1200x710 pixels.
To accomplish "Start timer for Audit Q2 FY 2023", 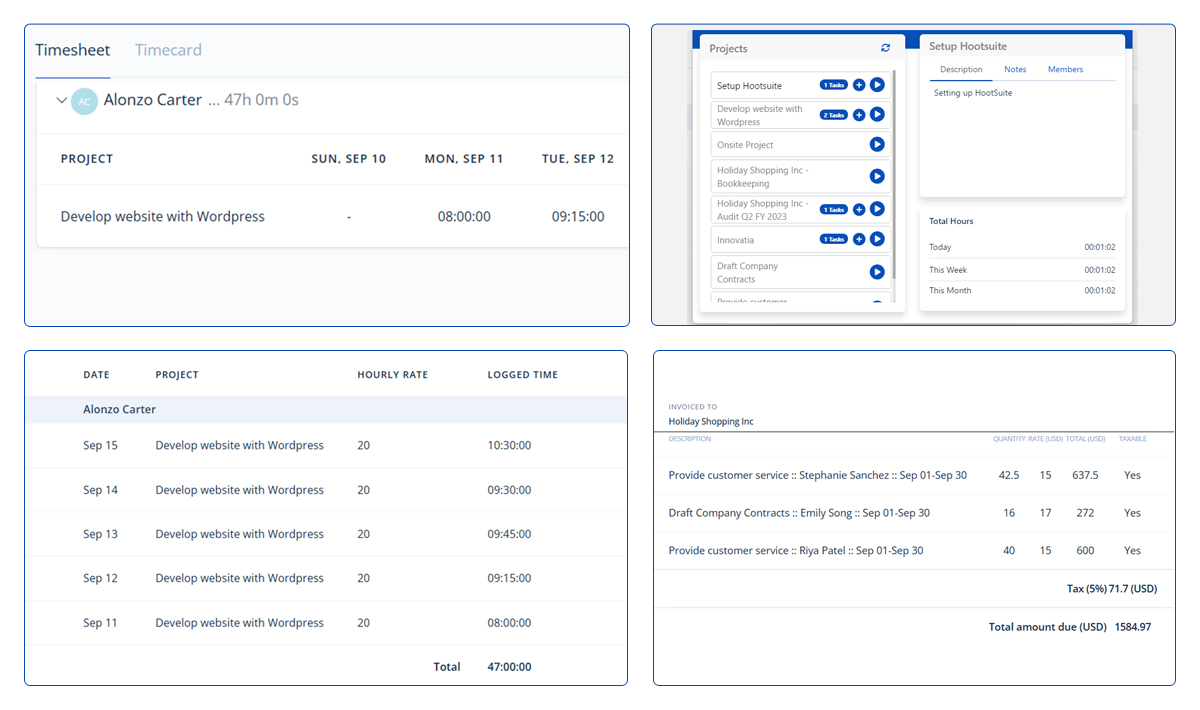I will click(x=877, y=209).
